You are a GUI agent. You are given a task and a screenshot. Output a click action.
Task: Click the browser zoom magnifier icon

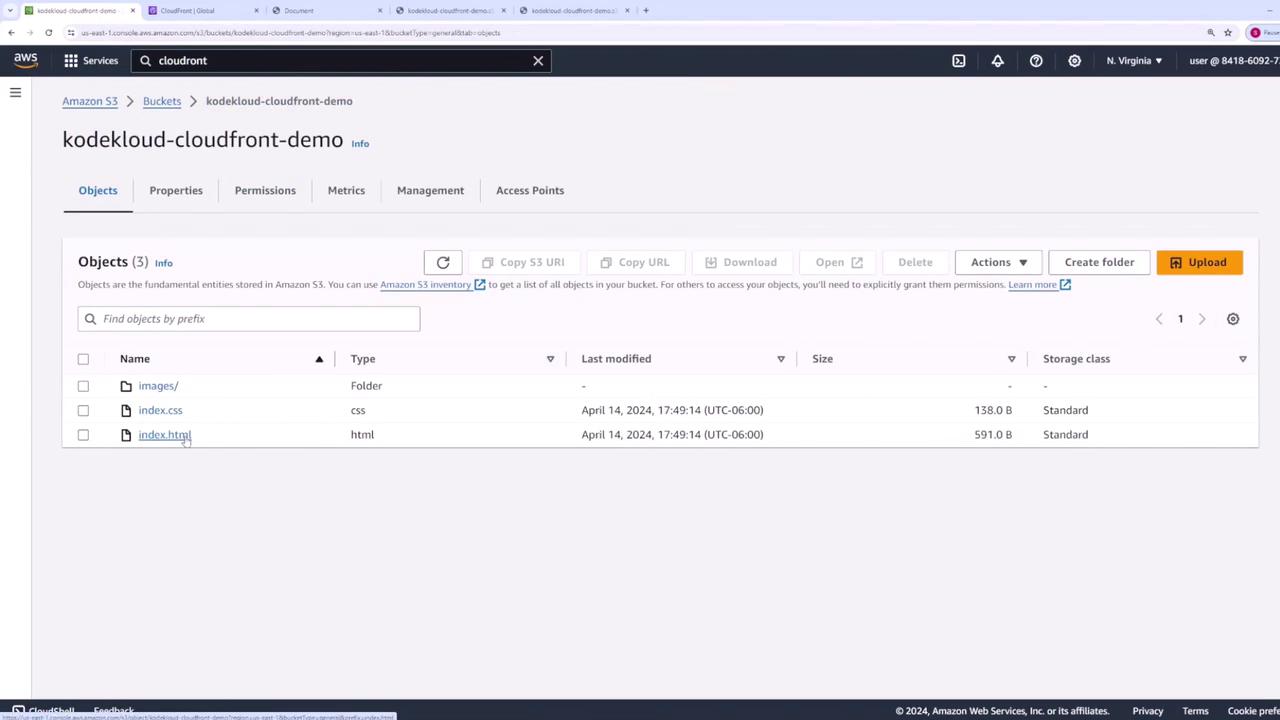coord(1211,32)
